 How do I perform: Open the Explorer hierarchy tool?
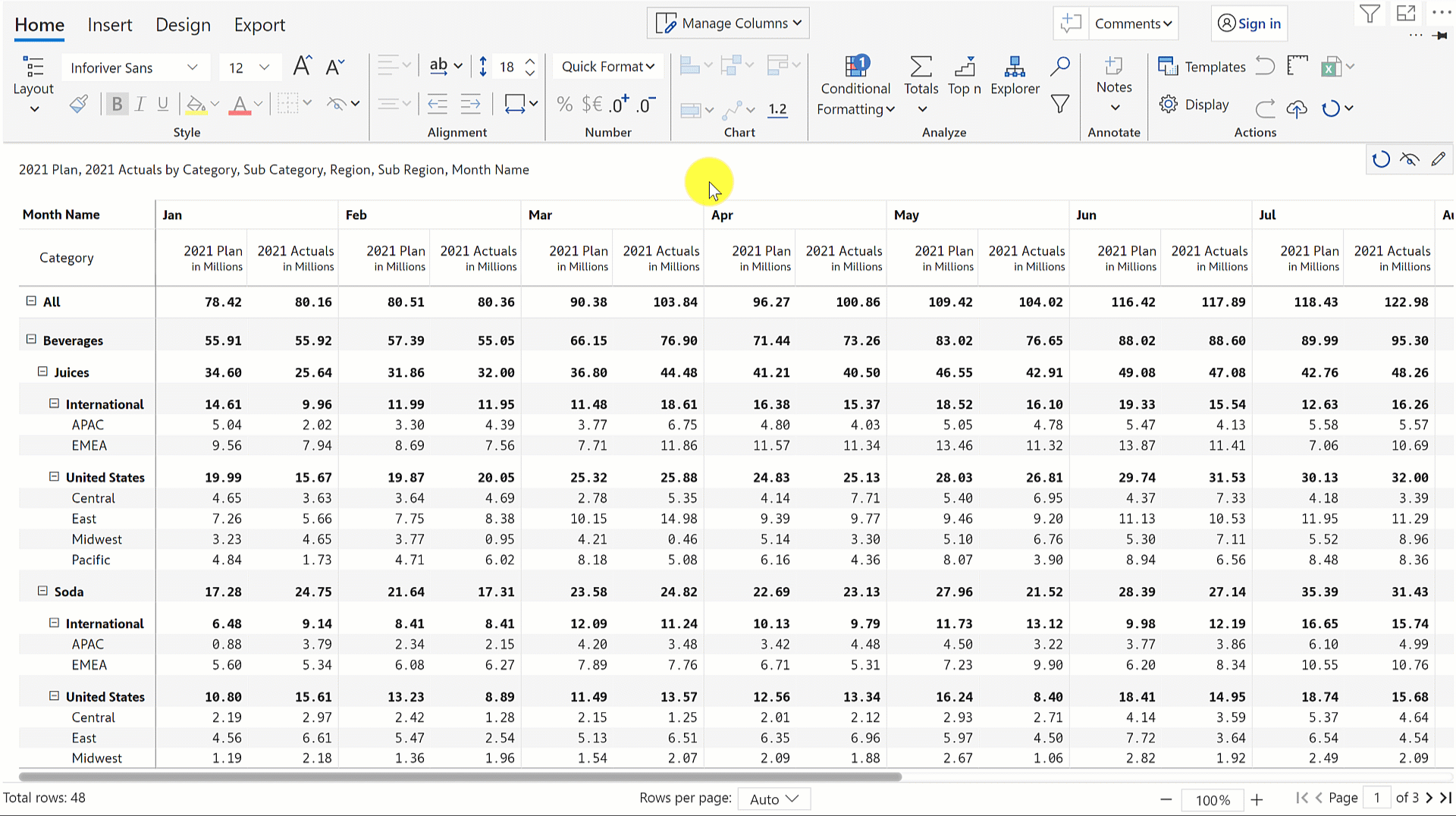(x=1015, y=75)
